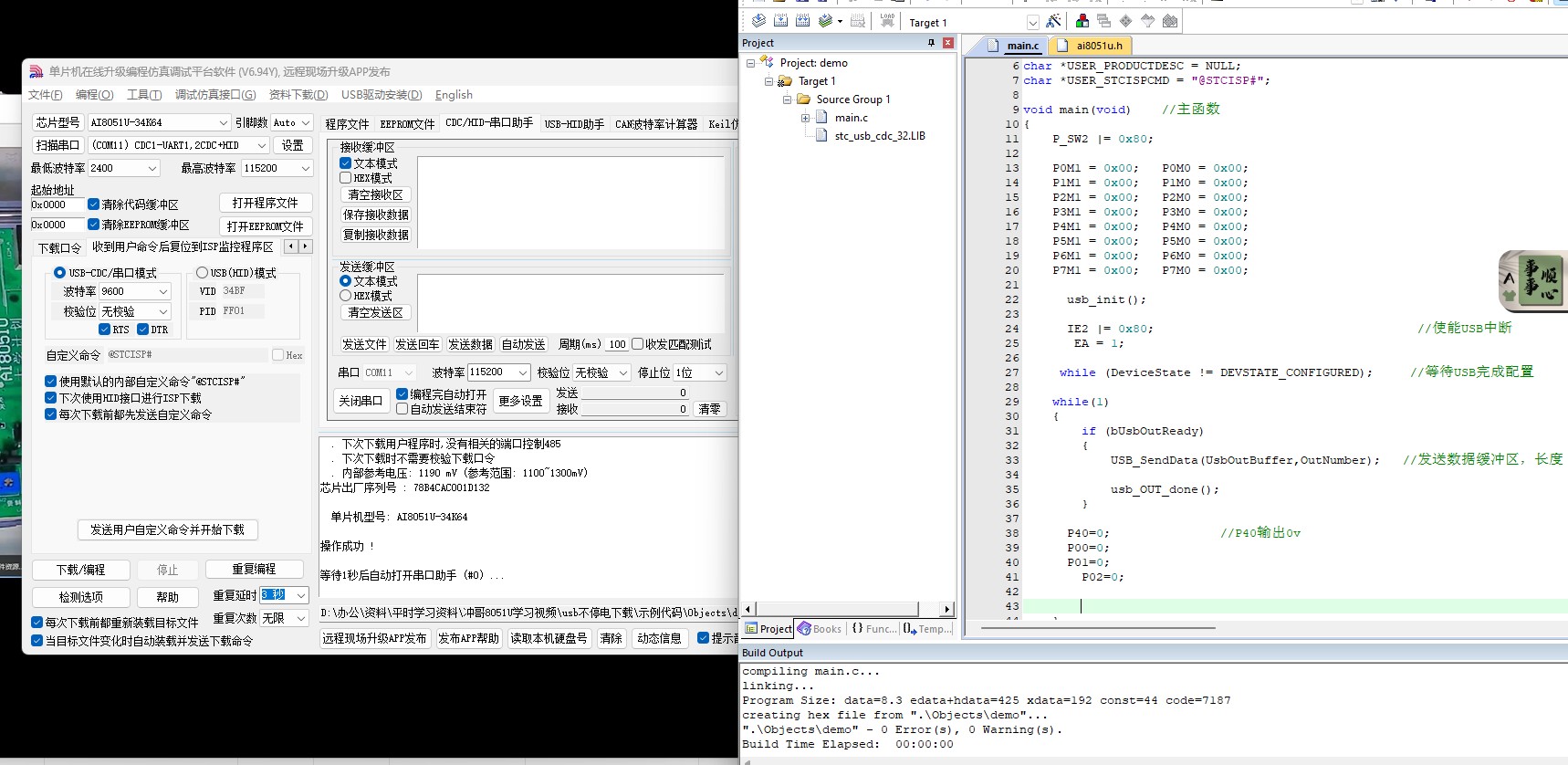Open the 最高波特率 115200 dropdown
1568x765 pixels.
click(305, 168)
